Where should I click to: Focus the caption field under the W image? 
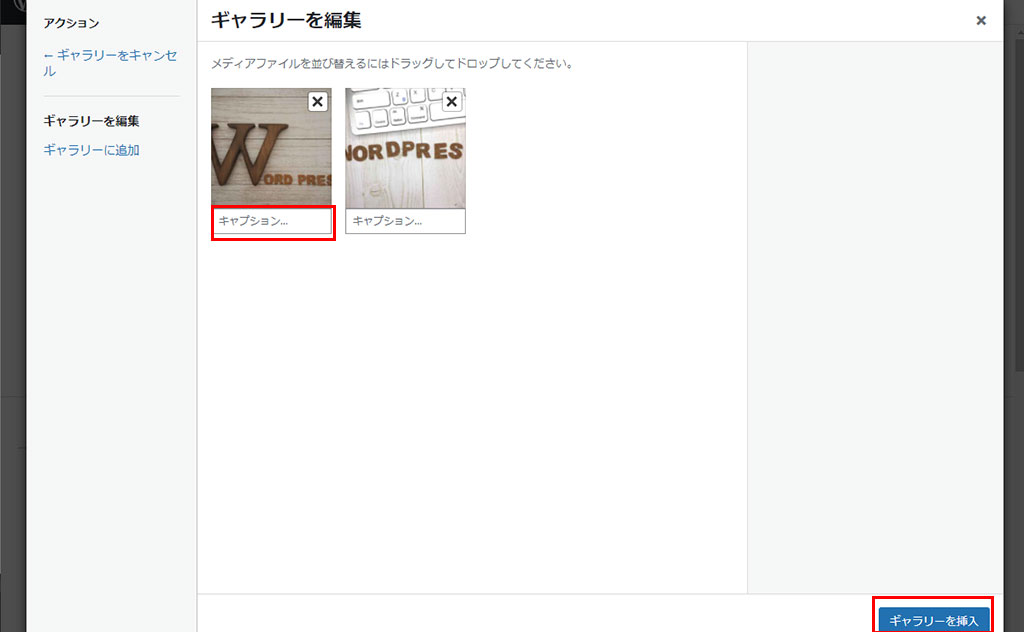point(272,221)
